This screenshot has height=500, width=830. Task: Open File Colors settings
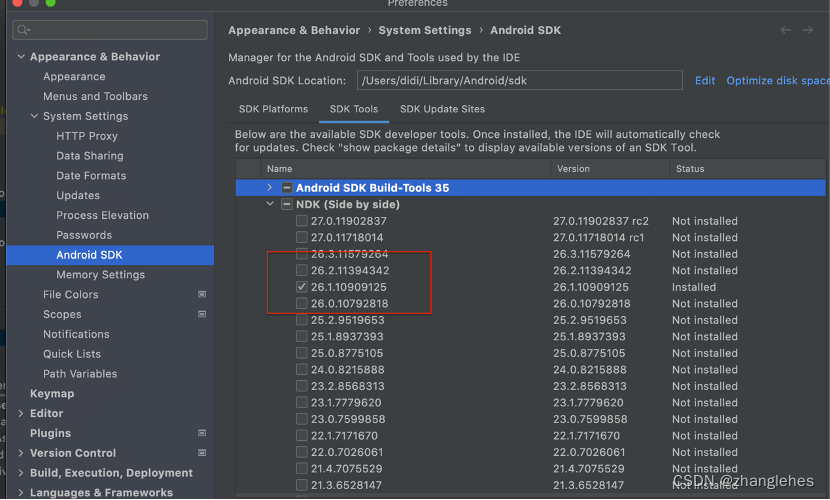tap(71, 294)
